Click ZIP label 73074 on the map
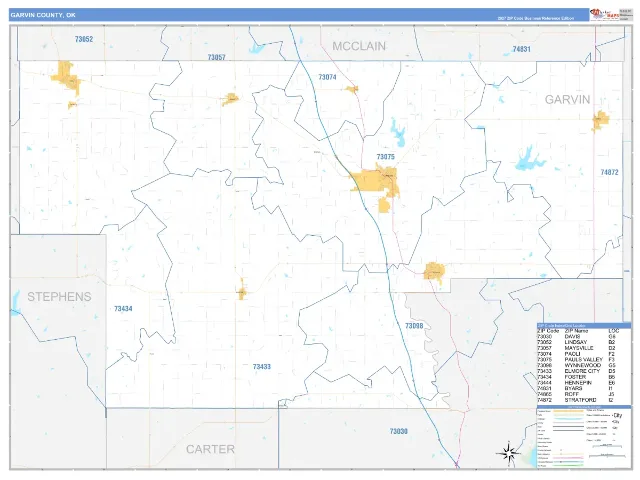640x480 pixels. (327, 77)
